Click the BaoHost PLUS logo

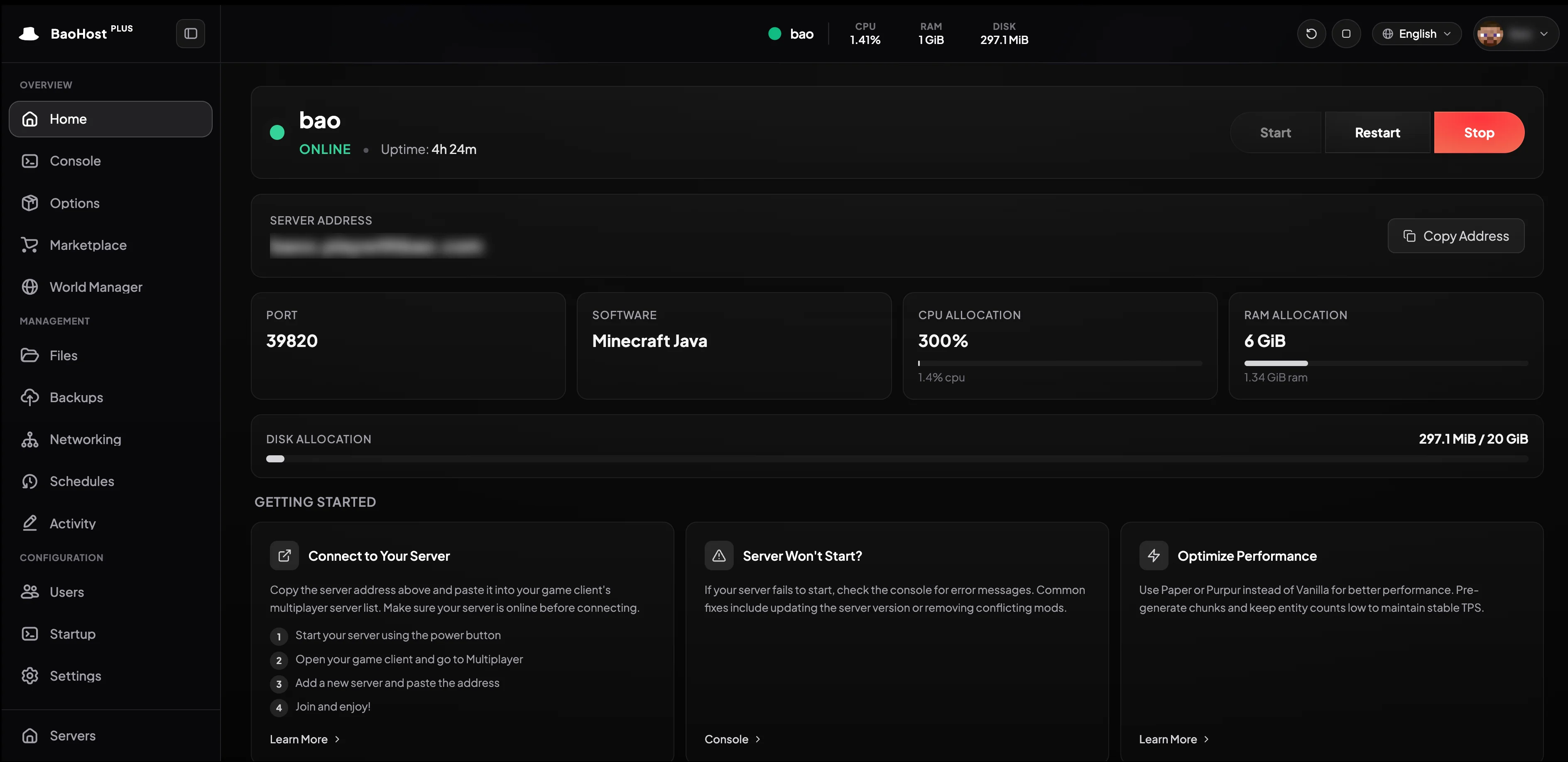[x=76, y=34]
